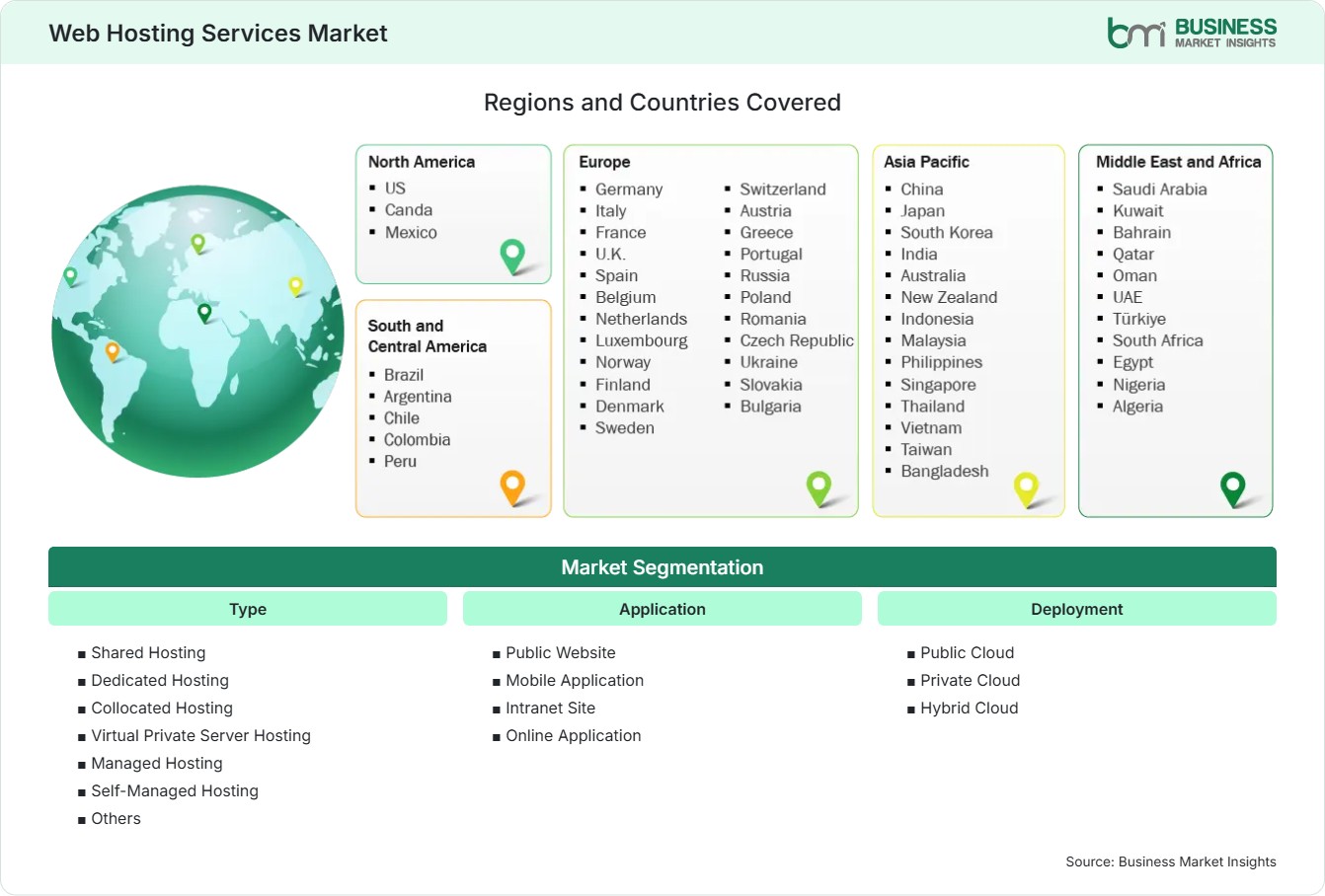Click the Middle East and Africa heading
Screen dimensions: 1325x896
1179,162
